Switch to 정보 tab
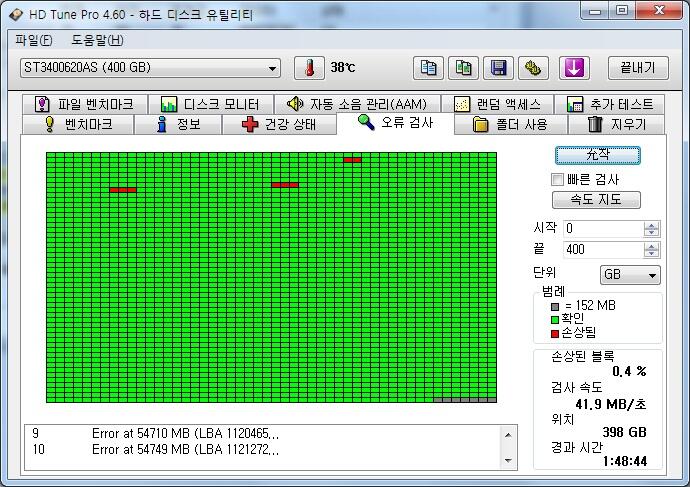This screenshot has height=487, width=690. (178, 124)
